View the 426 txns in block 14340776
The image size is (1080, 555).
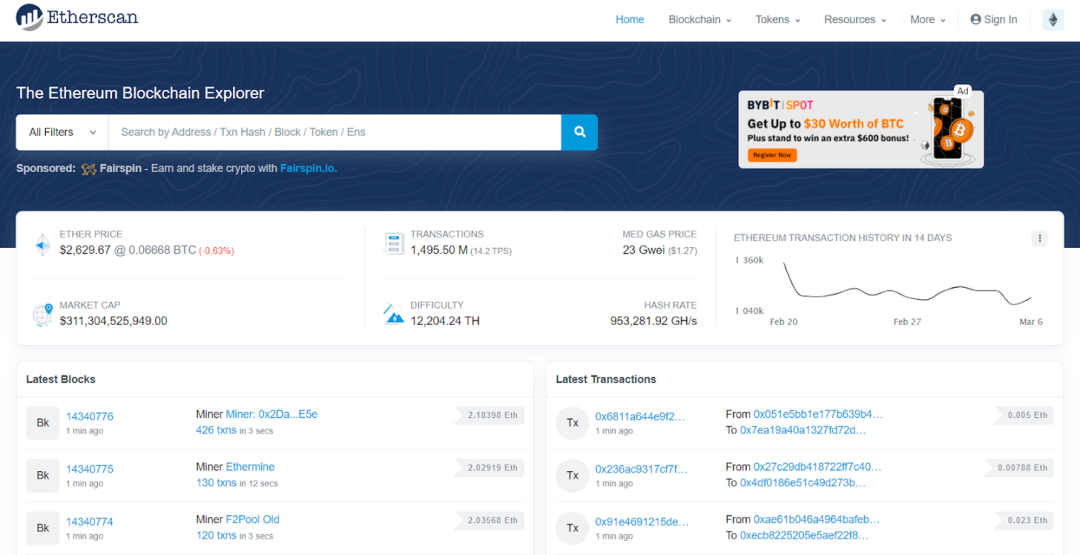click(216, 430)
